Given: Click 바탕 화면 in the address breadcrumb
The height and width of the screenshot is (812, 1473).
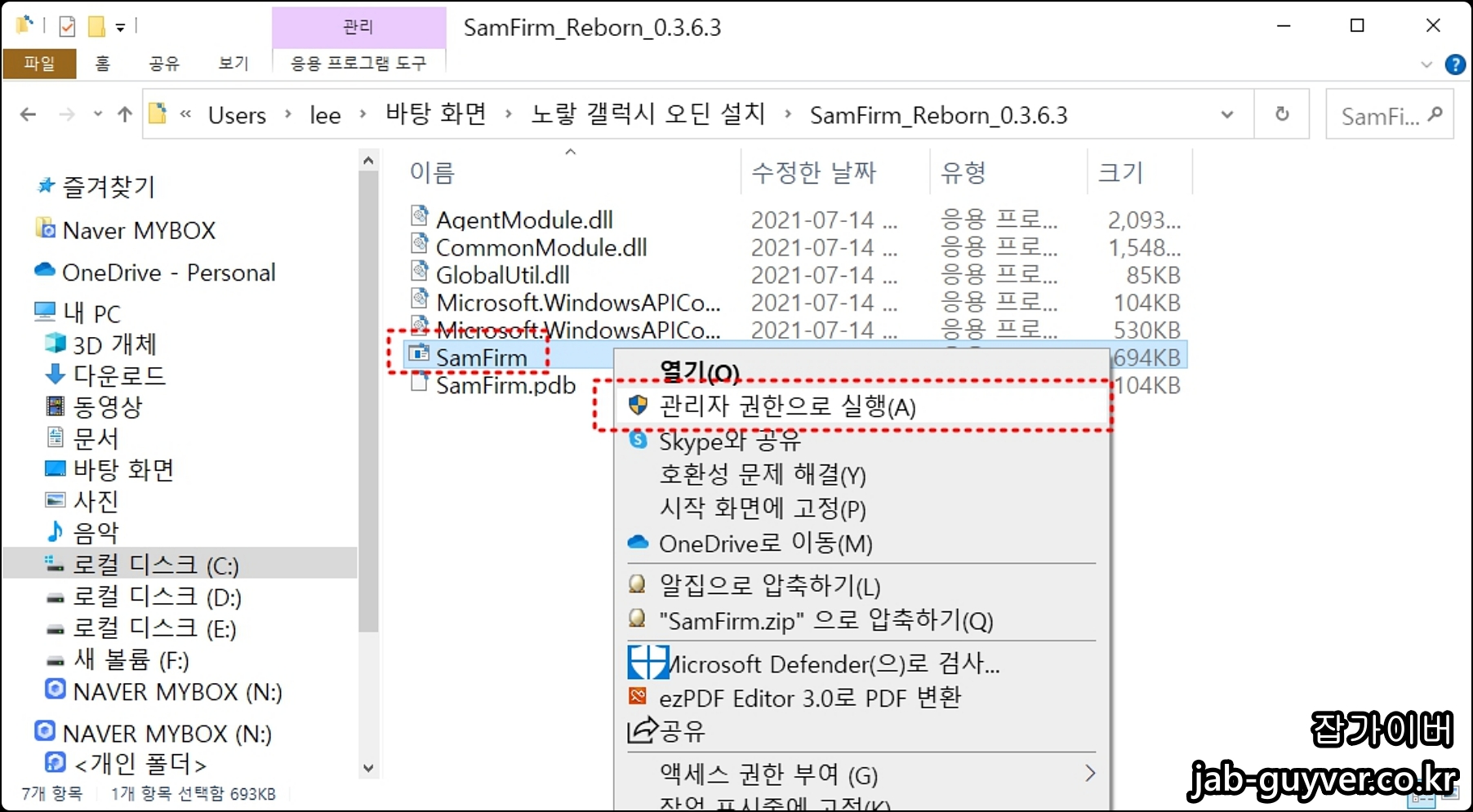Looking at the screenshot, I should point(435,113).
